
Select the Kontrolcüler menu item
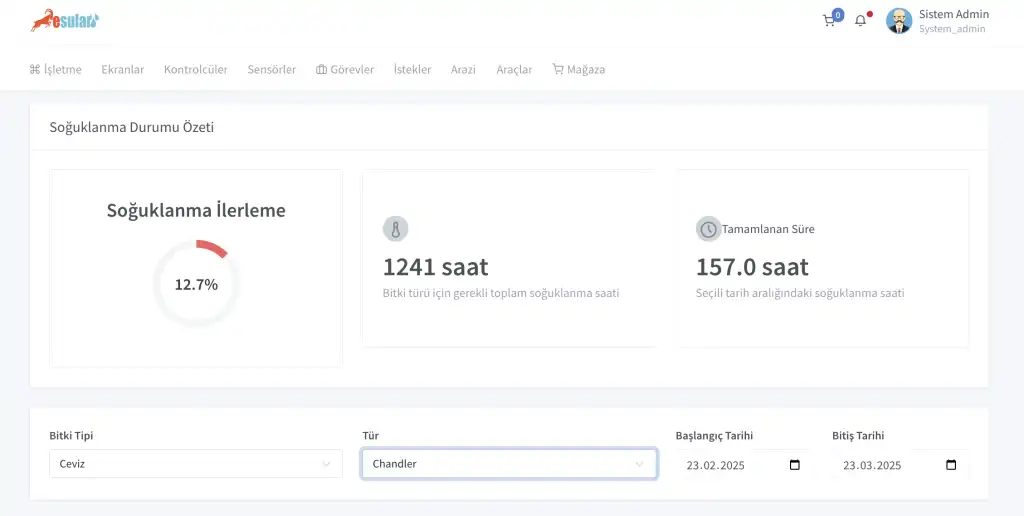coord(196,70)
